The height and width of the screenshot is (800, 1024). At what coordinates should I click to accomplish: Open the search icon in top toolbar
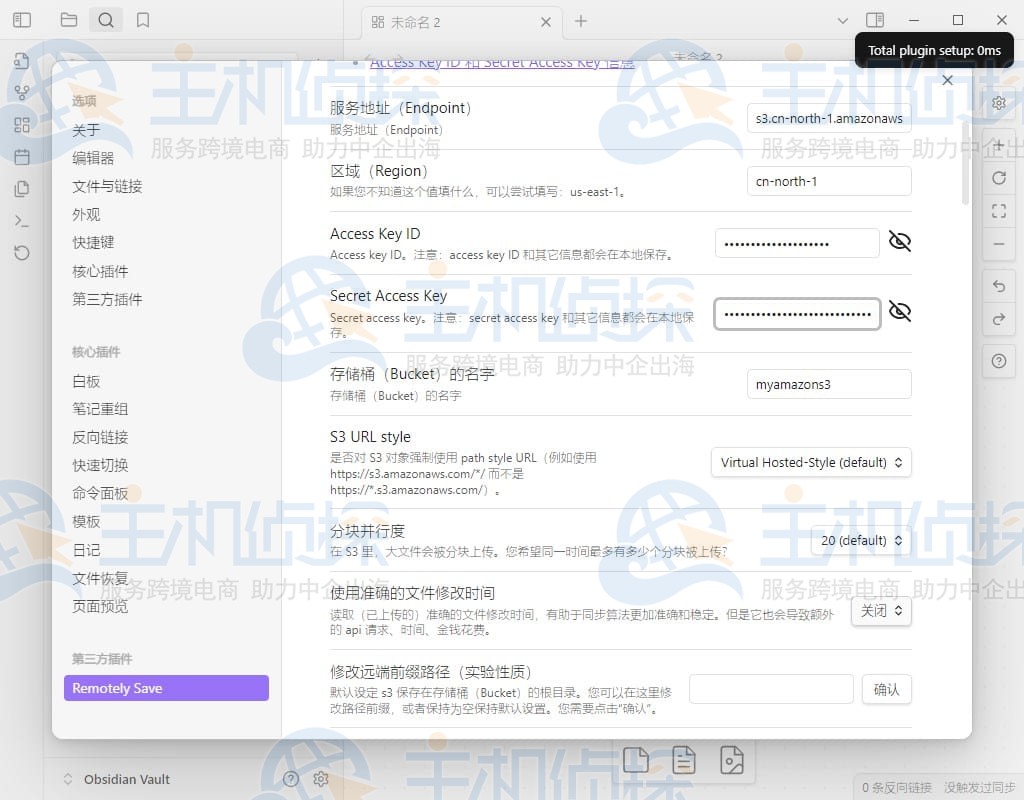point(106,19)
